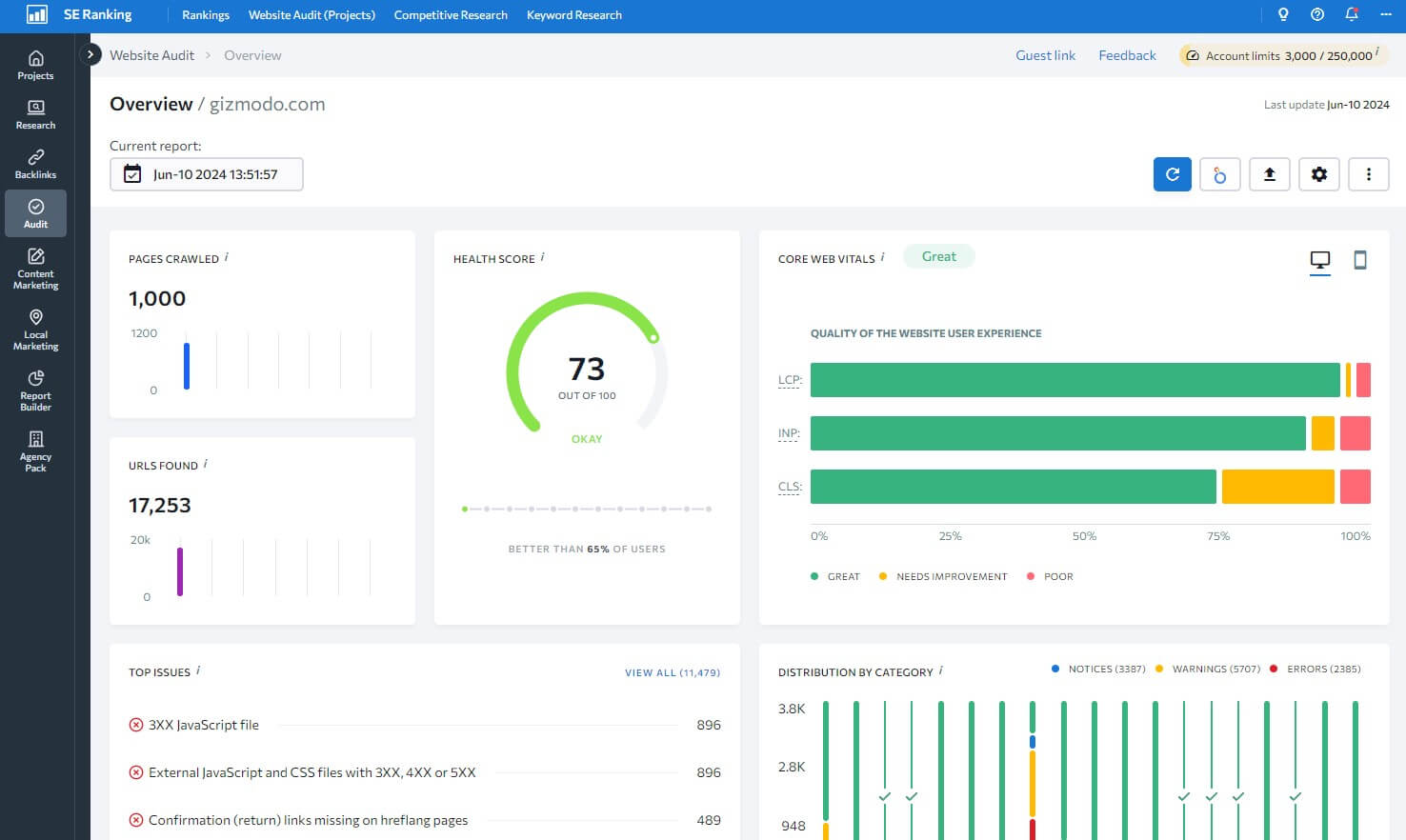Open the notifications bell
Viewport: 1406px width, 840px height.
coord(1352,14)
